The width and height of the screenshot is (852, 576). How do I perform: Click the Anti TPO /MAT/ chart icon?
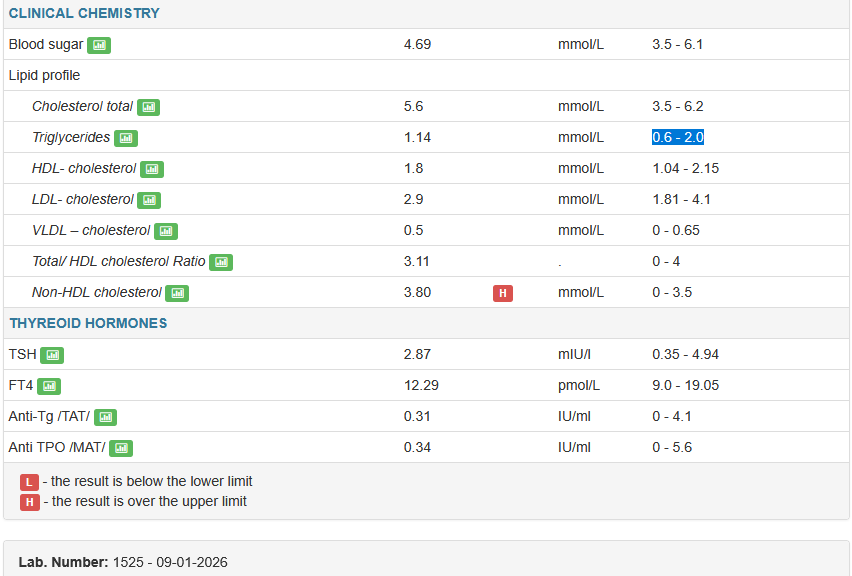121,448
